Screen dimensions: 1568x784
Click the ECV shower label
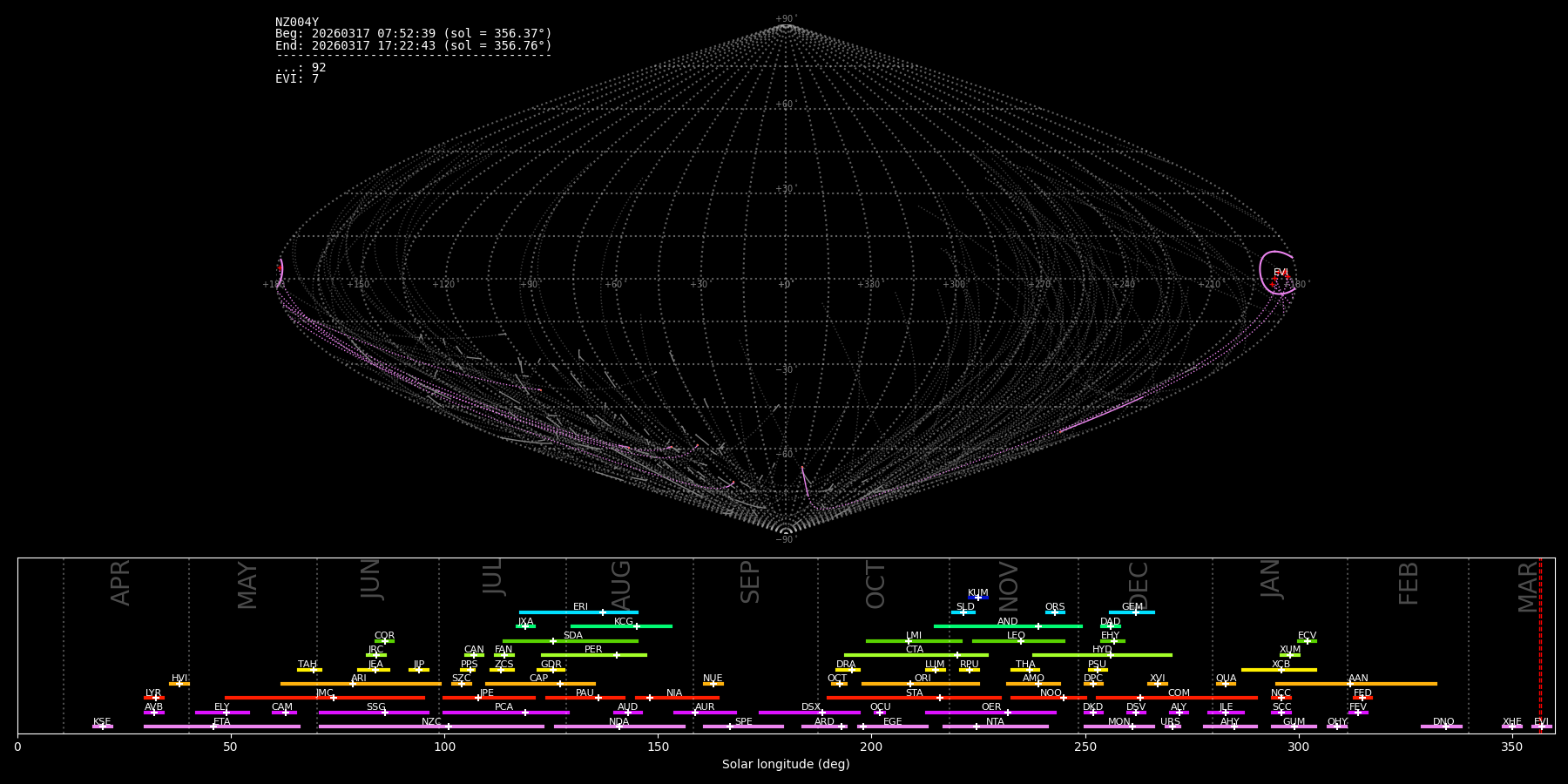[1307, 636]
